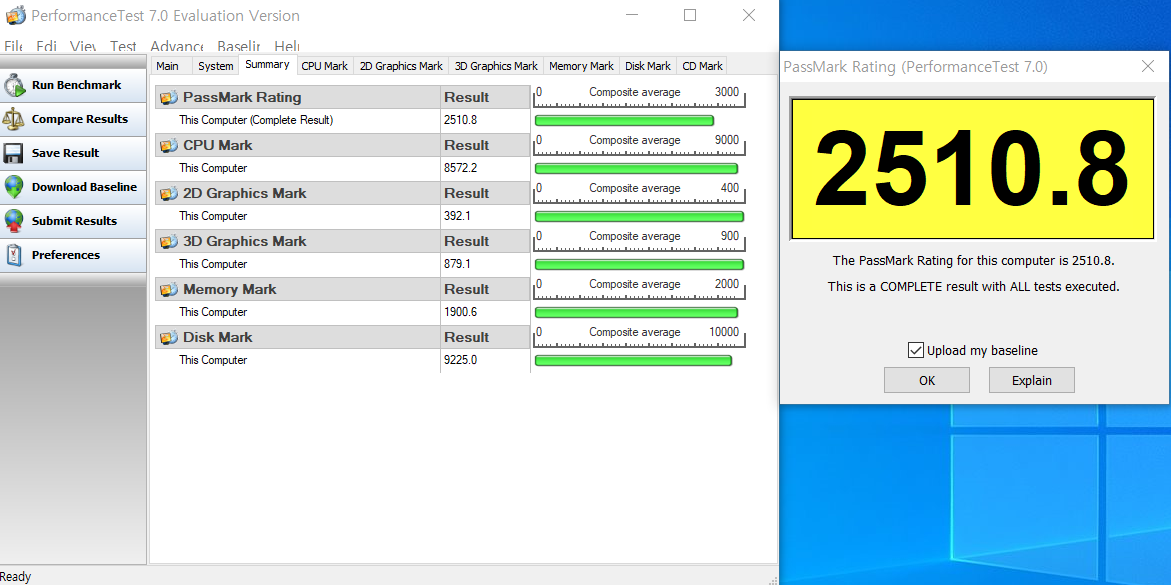Click the yellow 2510.8 rating panel
This screenshot has height=585, width=1171.
(x=972, y=169)
